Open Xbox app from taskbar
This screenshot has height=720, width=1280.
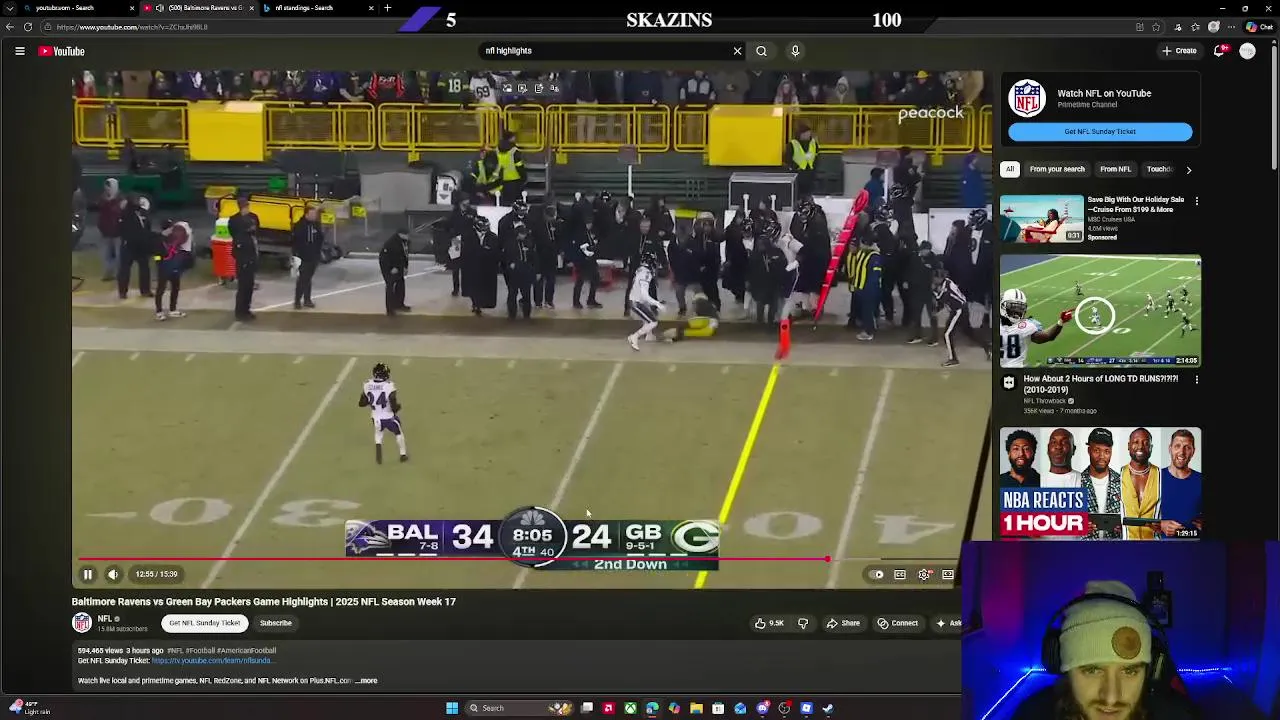pyautogui.click(x=631, y=708)
